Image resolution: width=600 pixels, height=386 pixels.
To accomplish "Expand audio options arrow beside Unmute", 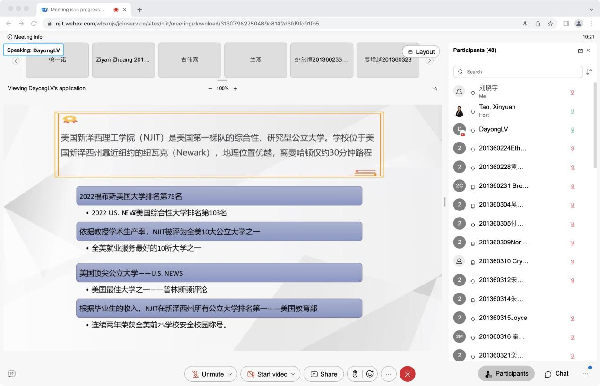I will (x=230, y=374).
